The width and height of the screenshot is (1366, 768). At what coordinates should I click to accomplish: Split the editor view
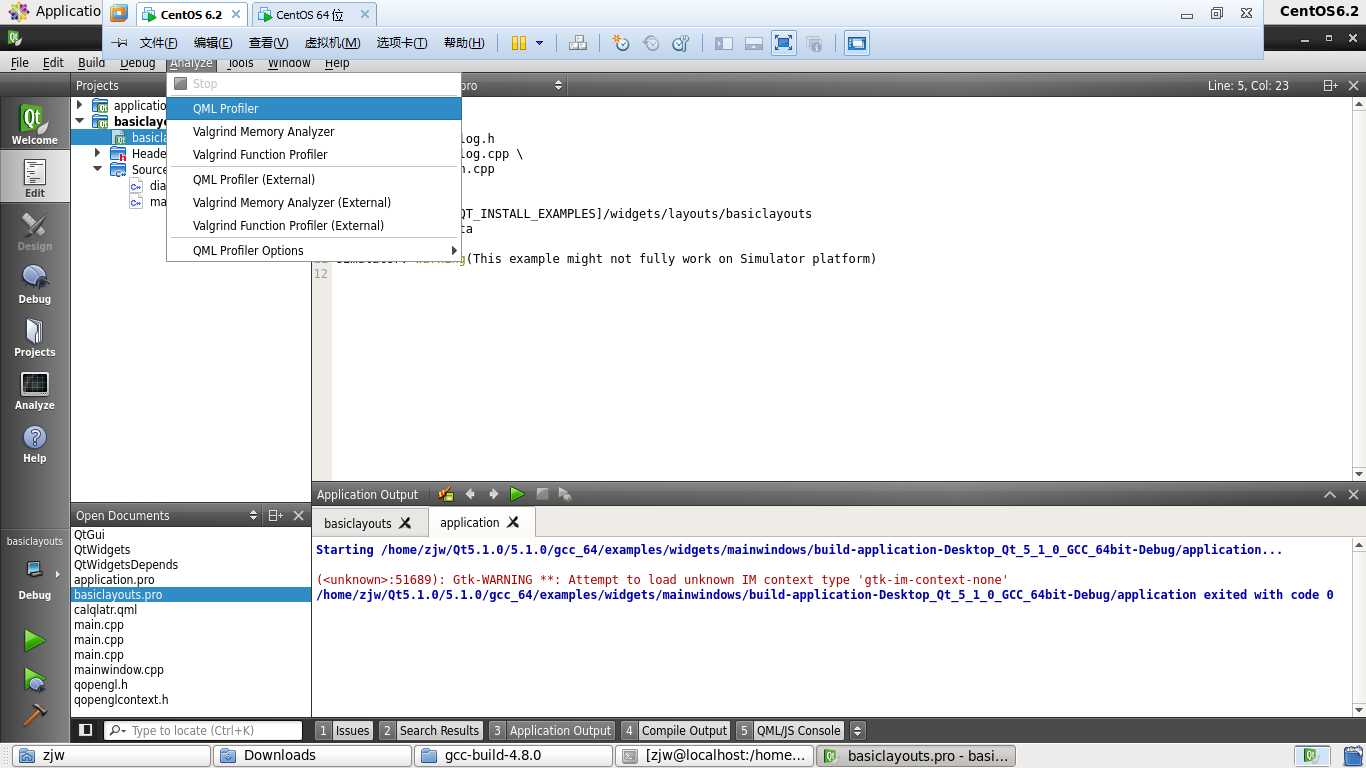click(1331, 85)
